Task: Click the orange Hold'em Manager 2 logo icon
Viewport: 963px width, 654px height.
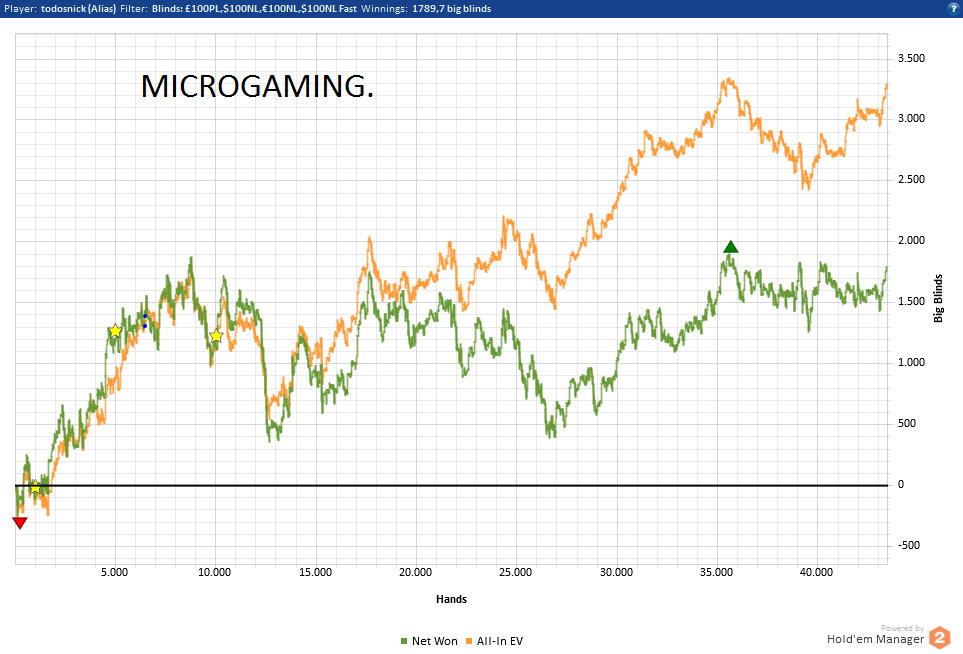Action: (x=940, y=638)
